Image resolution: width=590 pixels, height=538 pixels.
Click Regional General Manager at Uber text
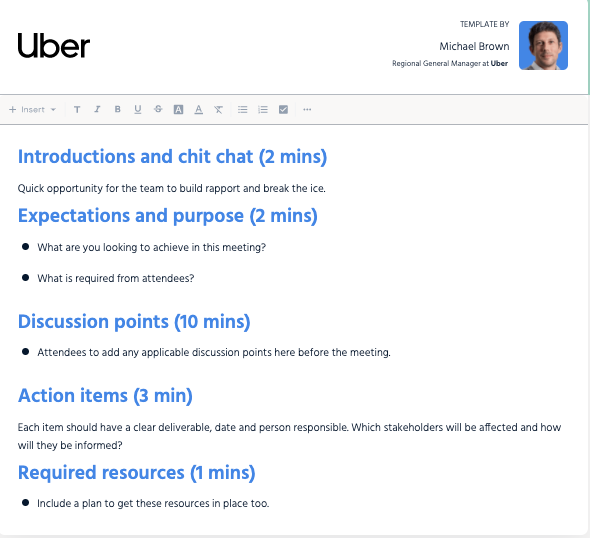pyautogui.click(x=450, y=63)
